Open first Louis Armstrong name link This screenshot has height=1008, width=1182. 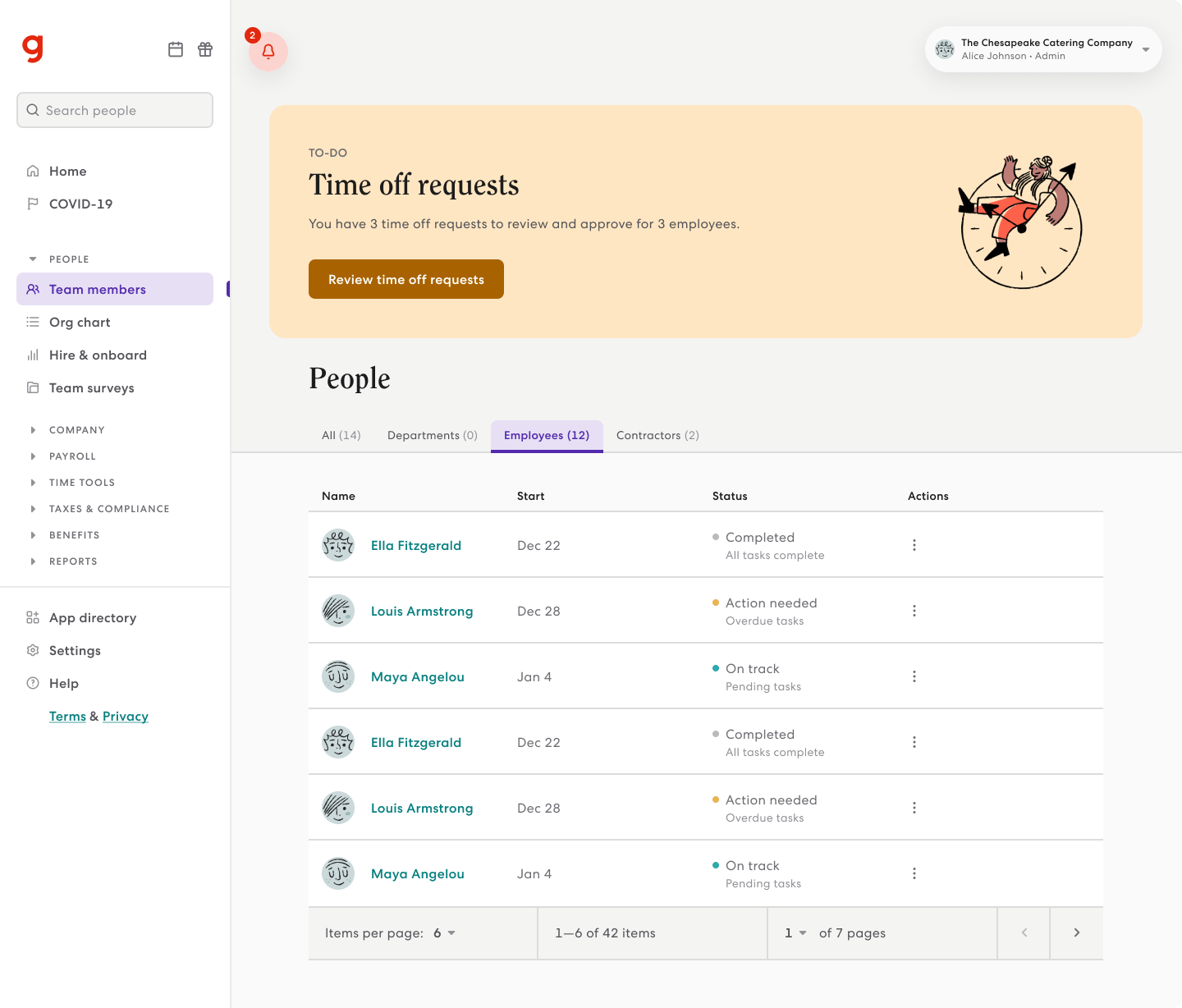(x=422, y=611)
